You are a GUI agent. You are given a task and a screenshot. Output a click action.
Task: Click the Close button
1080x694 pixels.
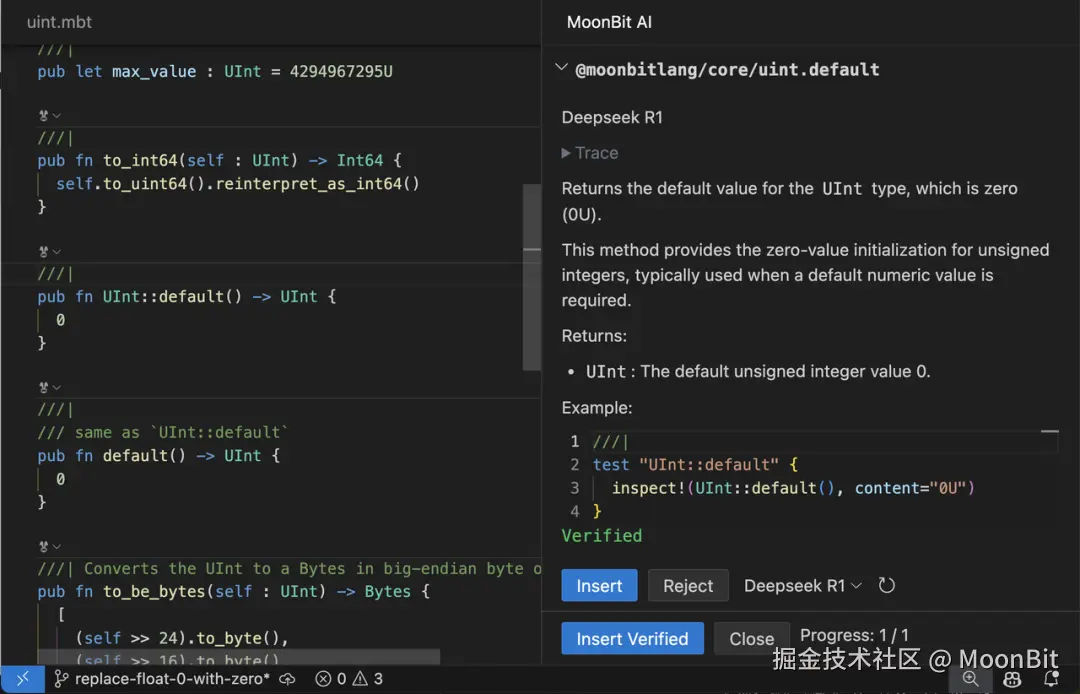pos(751,638)
